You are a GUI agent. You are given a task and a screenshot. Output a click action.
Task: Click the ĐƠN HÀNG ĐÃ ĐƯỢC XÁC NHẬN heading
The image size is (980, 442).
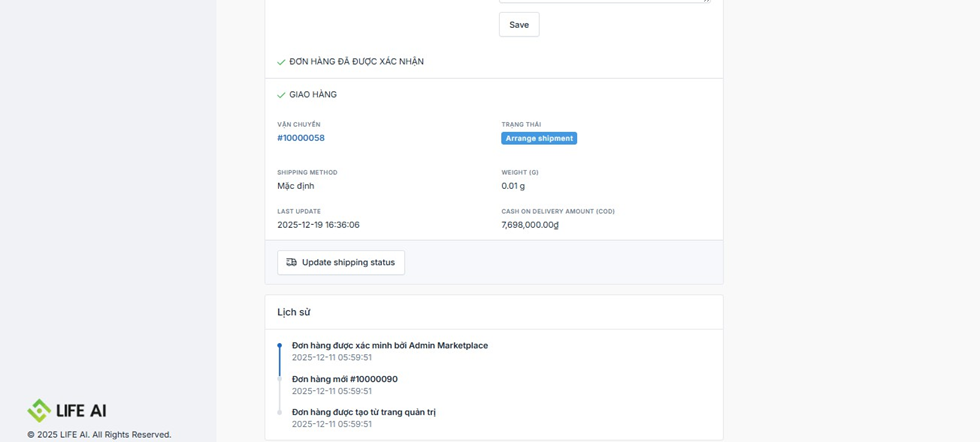pyautogui.click(x=356, y=62)
